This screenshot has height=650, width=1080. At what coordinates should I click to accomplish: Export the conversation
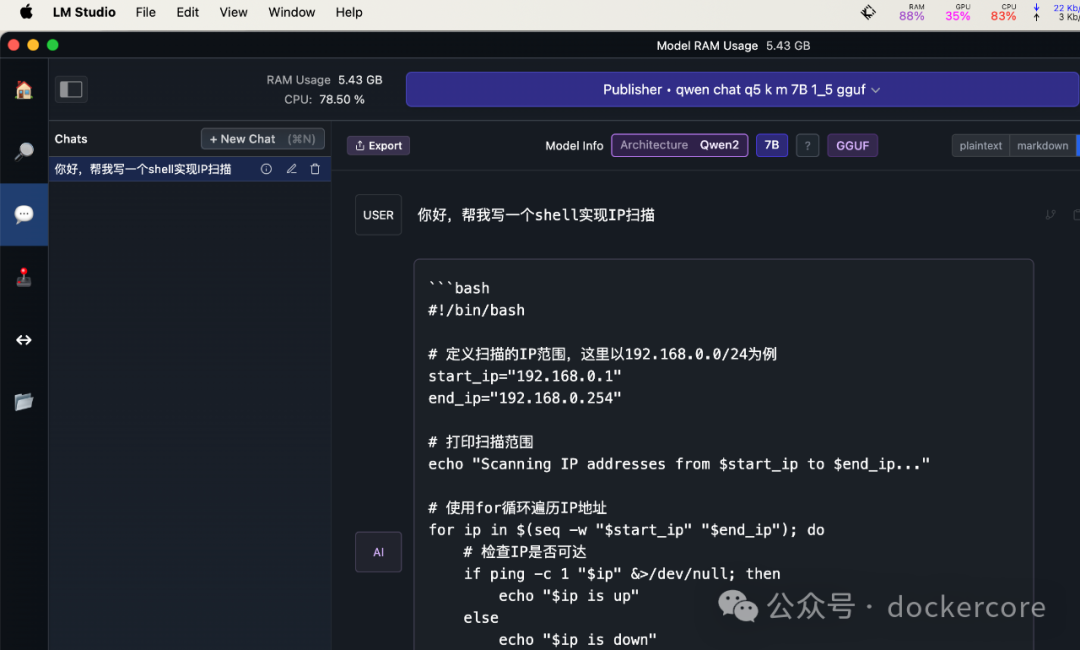coord(378,145)
